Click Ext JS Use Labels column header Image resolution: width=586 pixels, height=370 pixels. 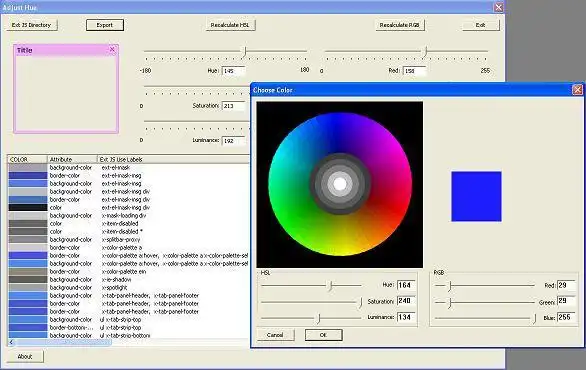173,160
